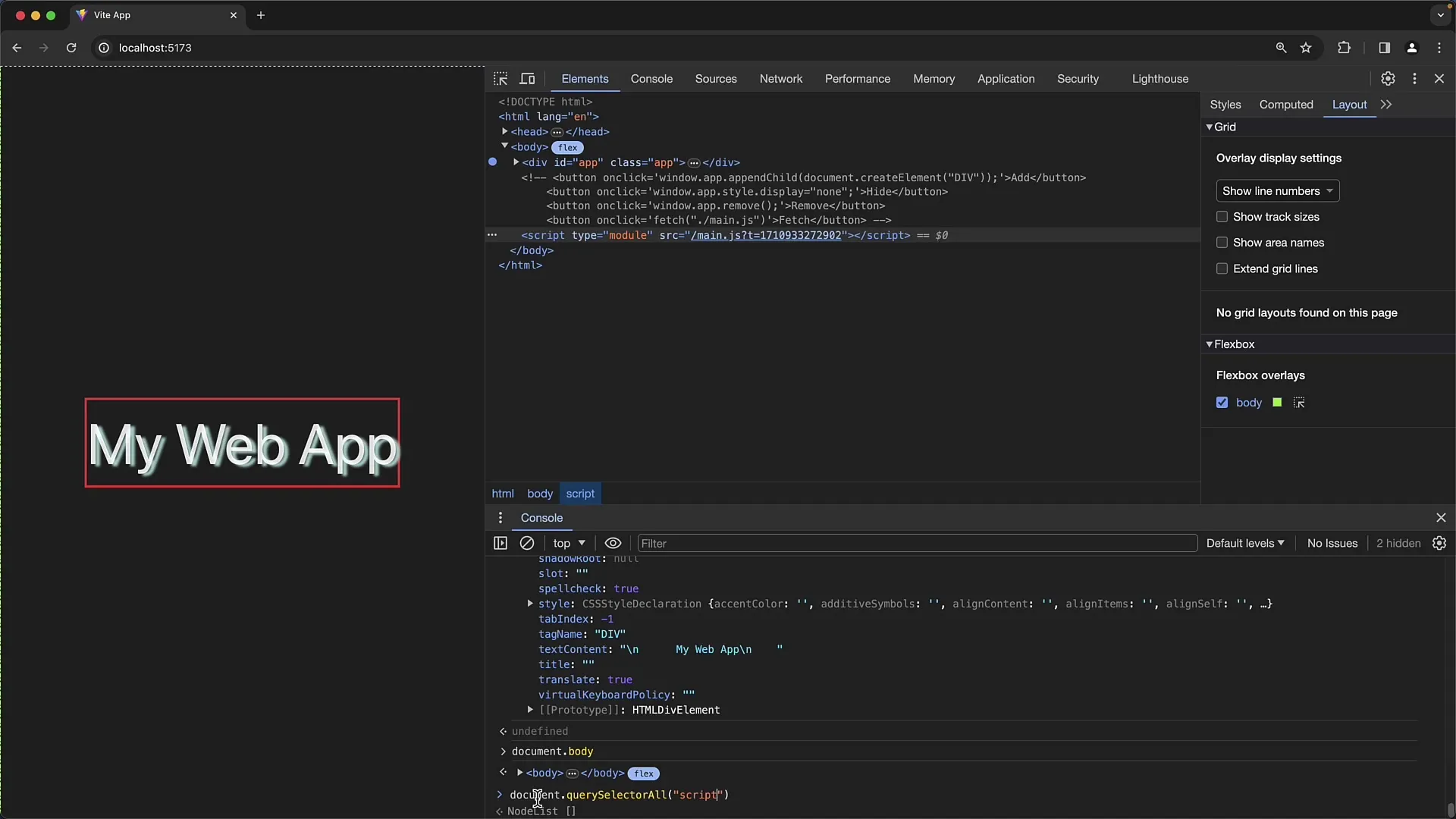Toggle the device toolbar icon
Image resolution: width=1456 pixels, height=819 pixels.
point(527,79)
